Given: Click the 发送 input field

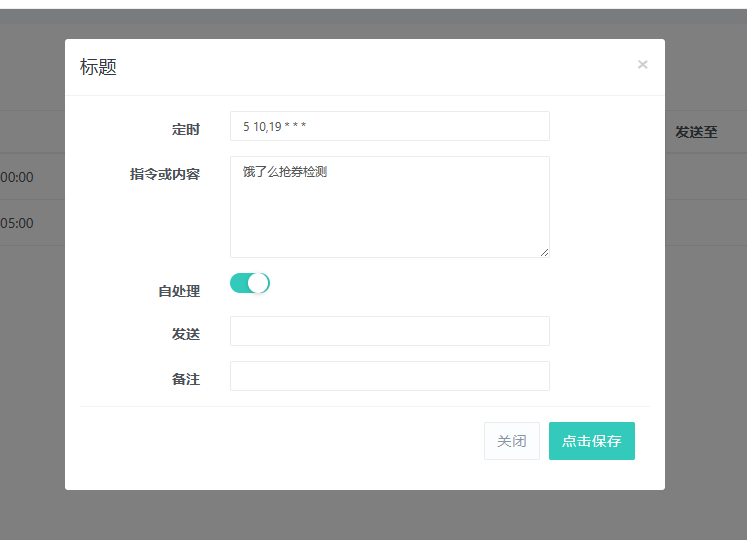Looking at the screenshot, I should (x=390, y=331).
